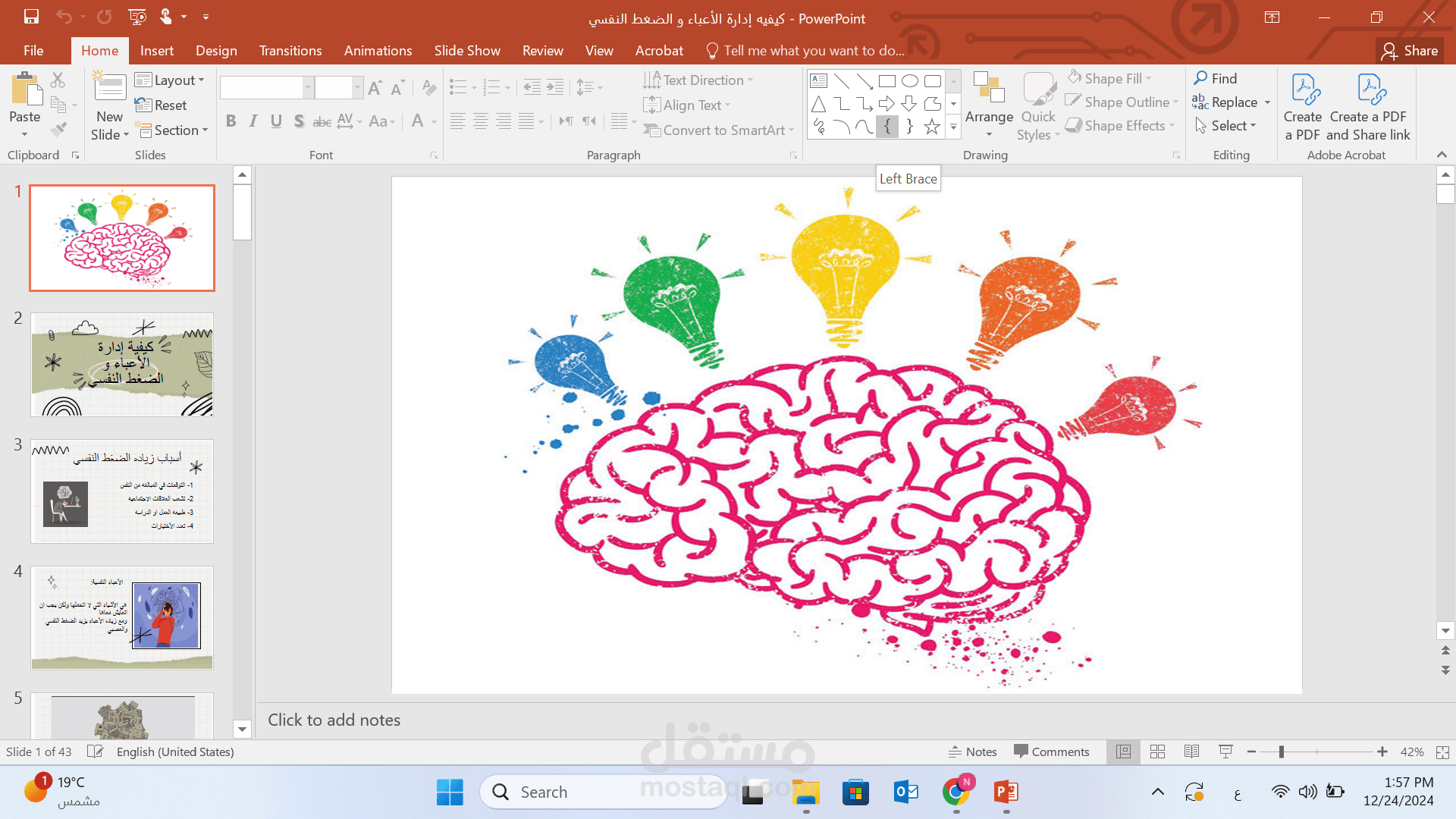The width and height of the screenshot is (1456, 819).
Task: Fit slide to current window icon
Action: [1442, 752]
